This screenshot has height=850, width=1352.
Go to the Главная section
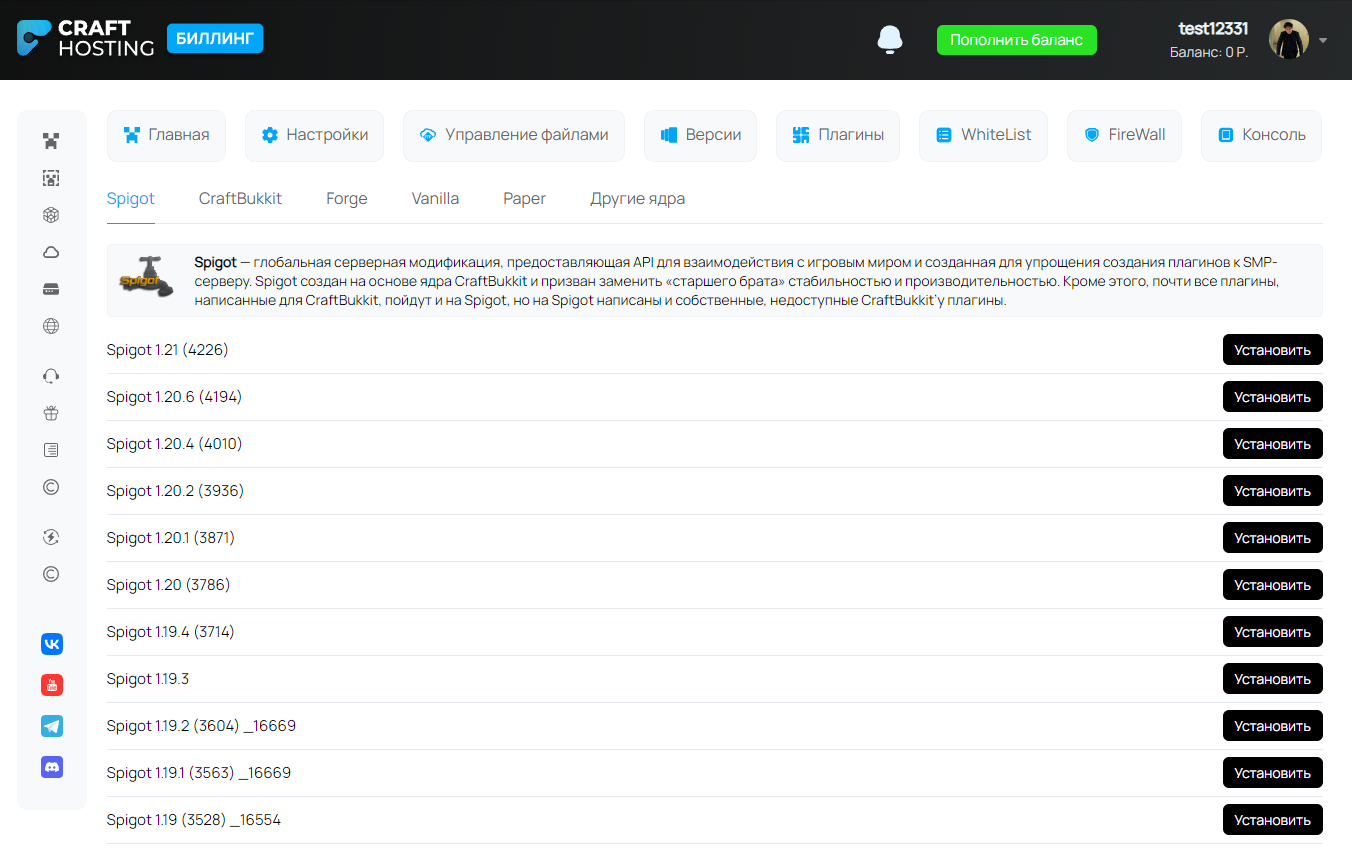[166, 135]
